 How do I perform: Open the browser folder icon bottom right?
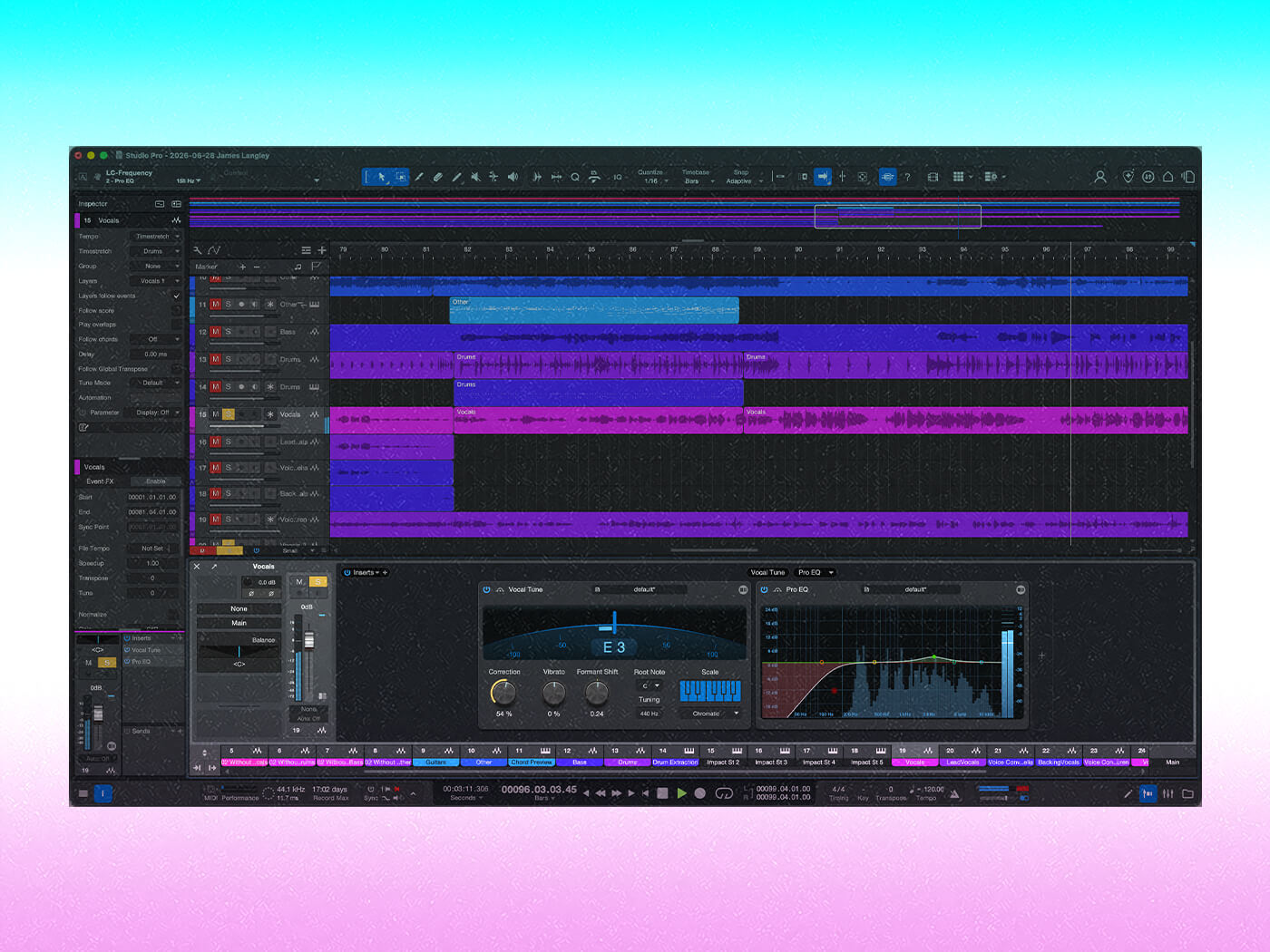tap(1187, 793)
